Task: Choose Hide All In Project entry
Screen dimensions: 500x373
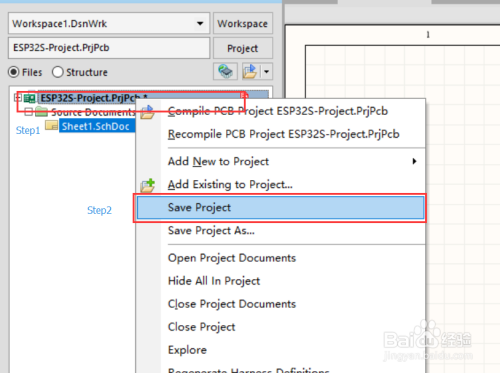Action: 281,281
